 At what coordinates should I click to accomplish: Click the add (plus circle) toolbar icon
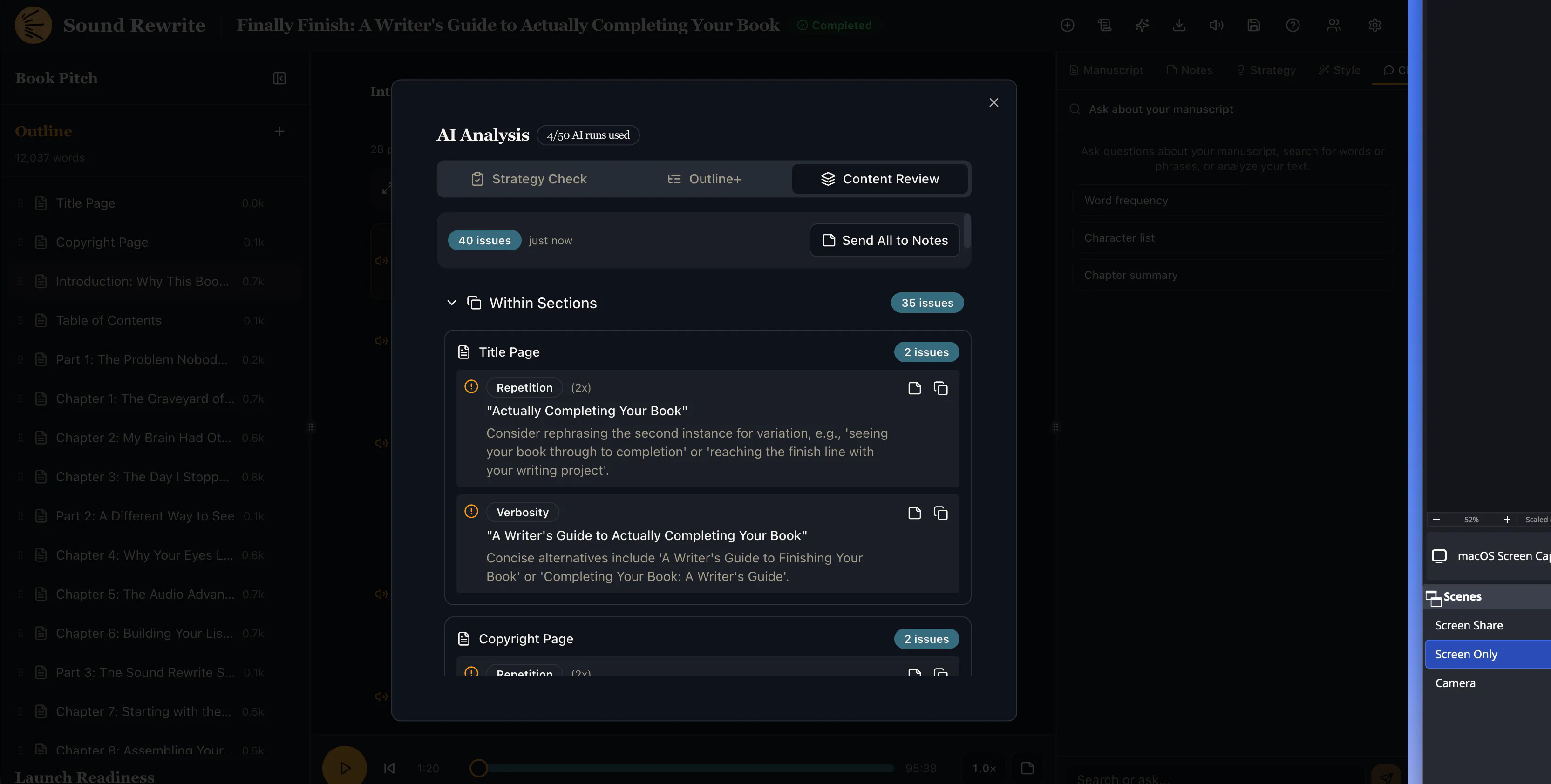[1067, 25]
